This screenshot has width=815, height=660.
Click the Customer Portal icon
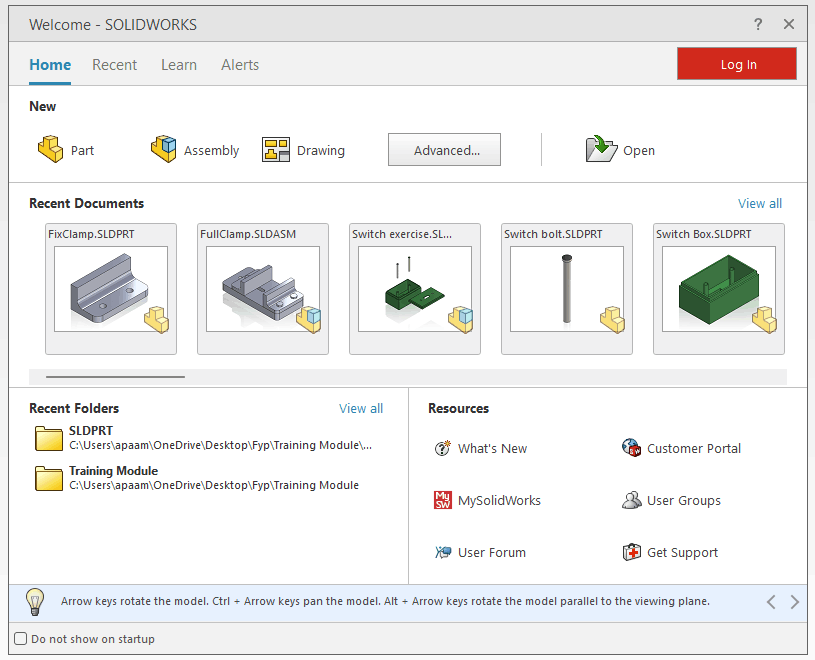[632, 447]
